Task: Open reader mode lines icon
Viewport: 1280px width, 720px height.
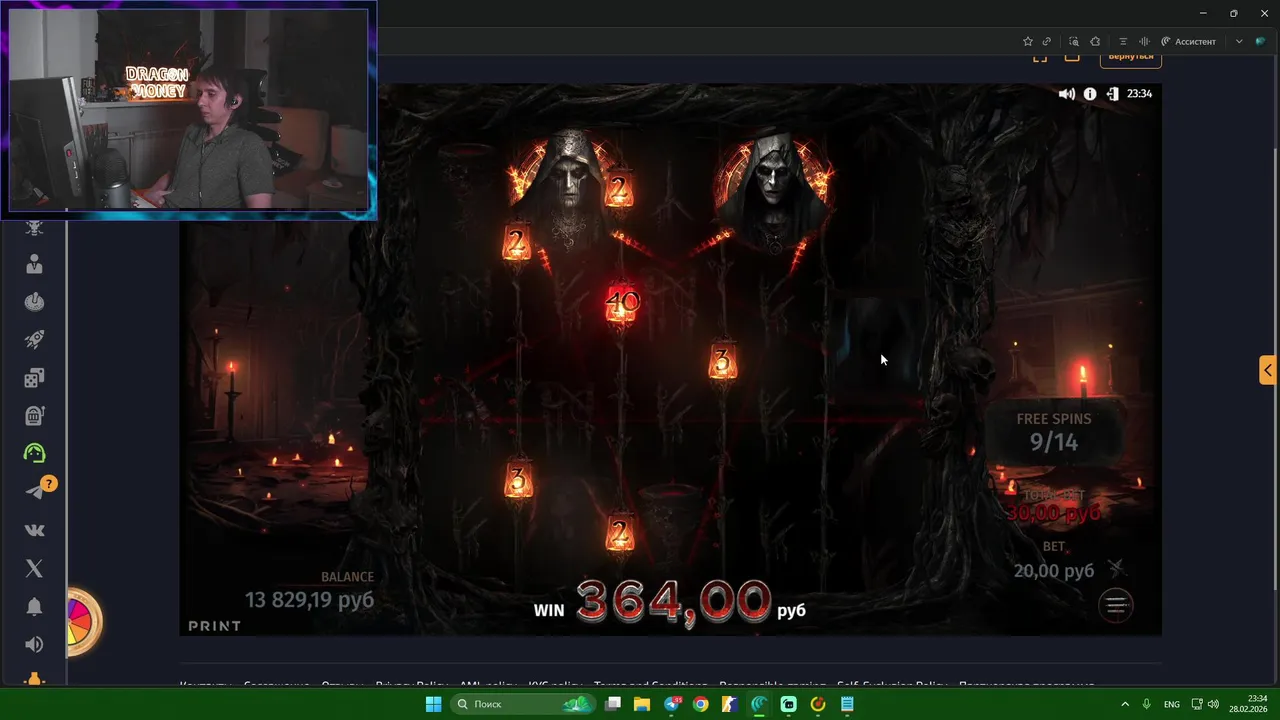Action: click(x=1123, y=42)
